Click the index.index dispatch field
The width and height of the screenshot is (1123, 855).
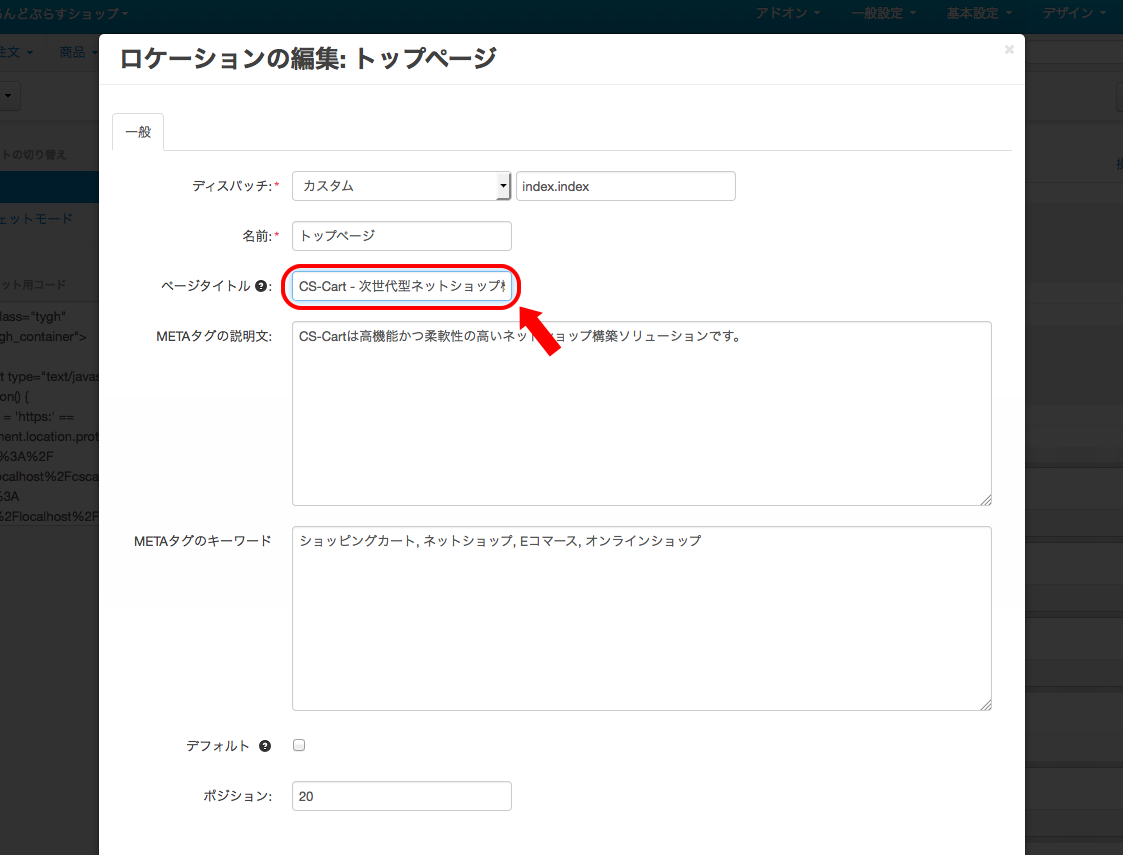coord(625,186)
